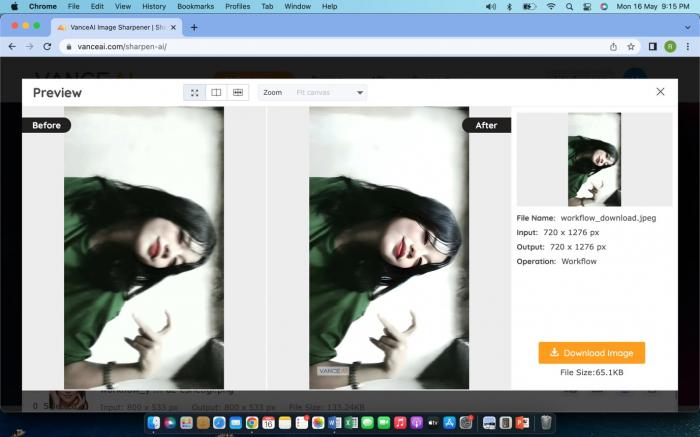Click the Bluetooth icon in menu bar
This screenshot has width=700, height=437.
point(509,6)
